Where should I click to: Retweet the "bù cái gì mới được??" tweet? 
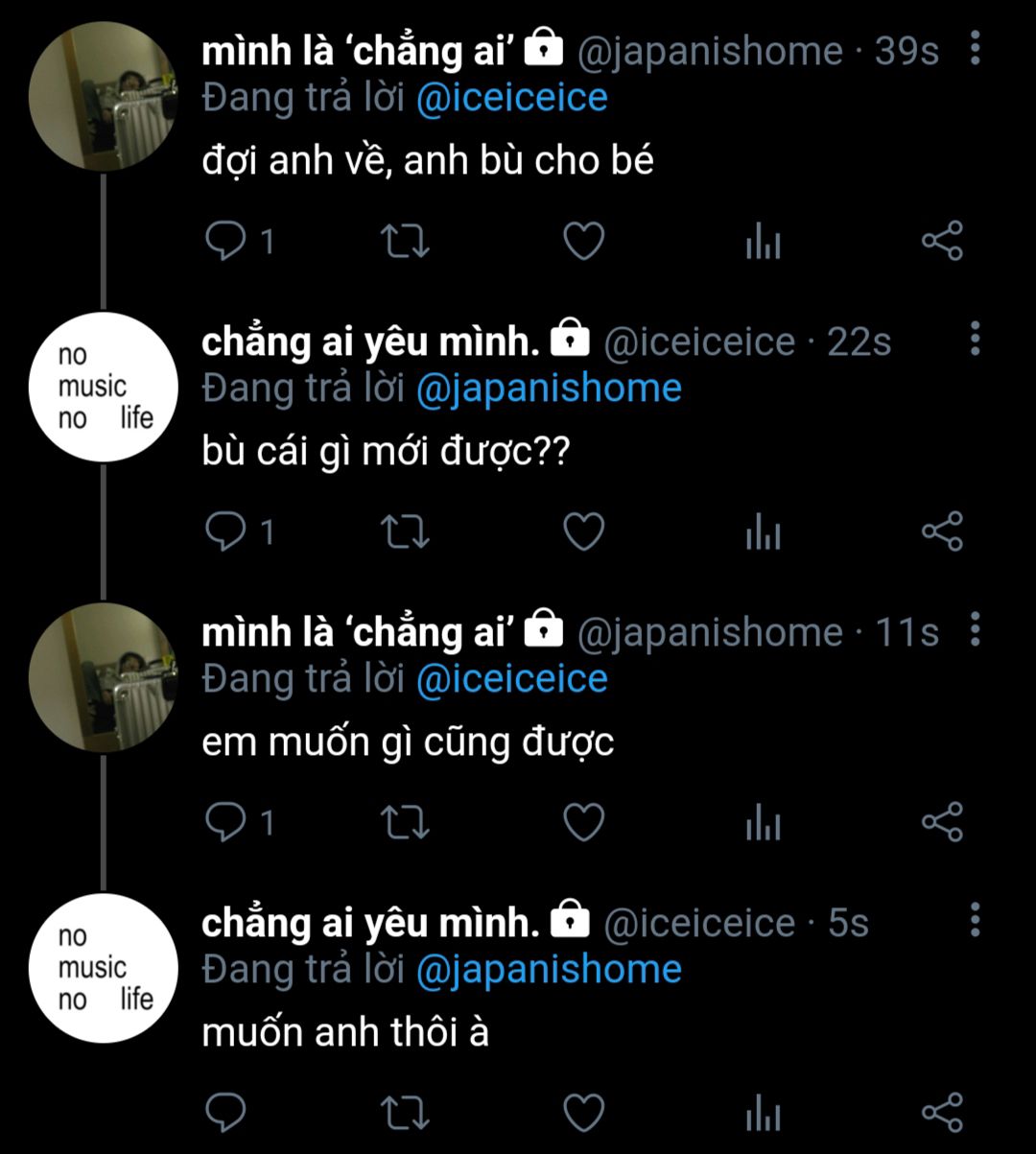pos(406,531)
